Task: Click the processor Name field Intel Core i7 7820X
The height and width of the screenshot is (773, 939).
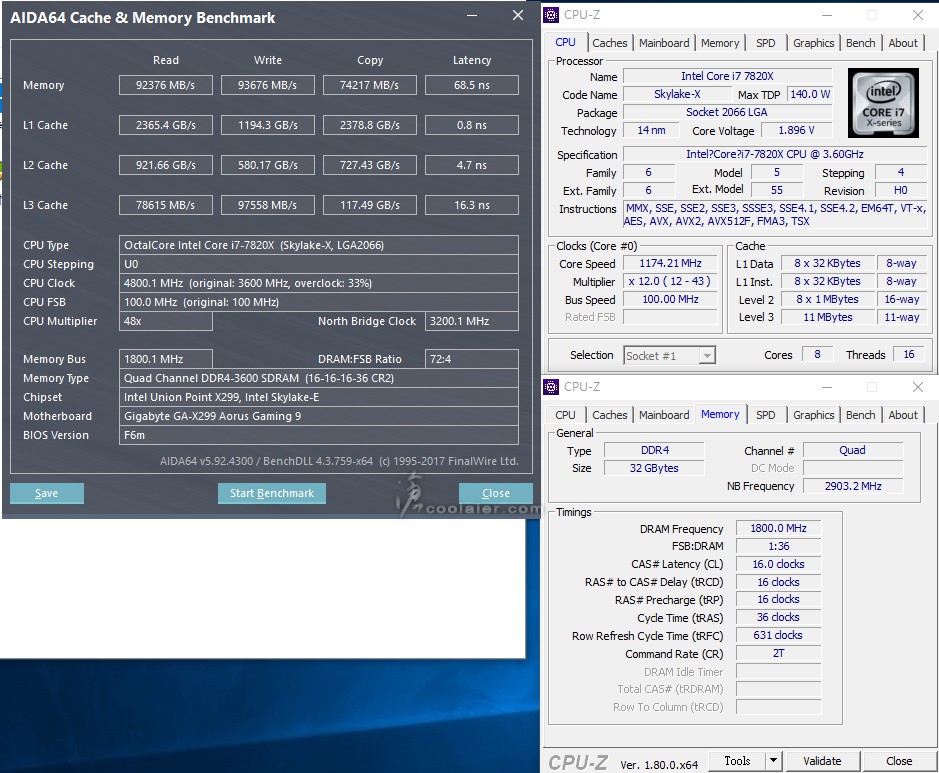Action: pyautogui.click(x=728, y=76)
